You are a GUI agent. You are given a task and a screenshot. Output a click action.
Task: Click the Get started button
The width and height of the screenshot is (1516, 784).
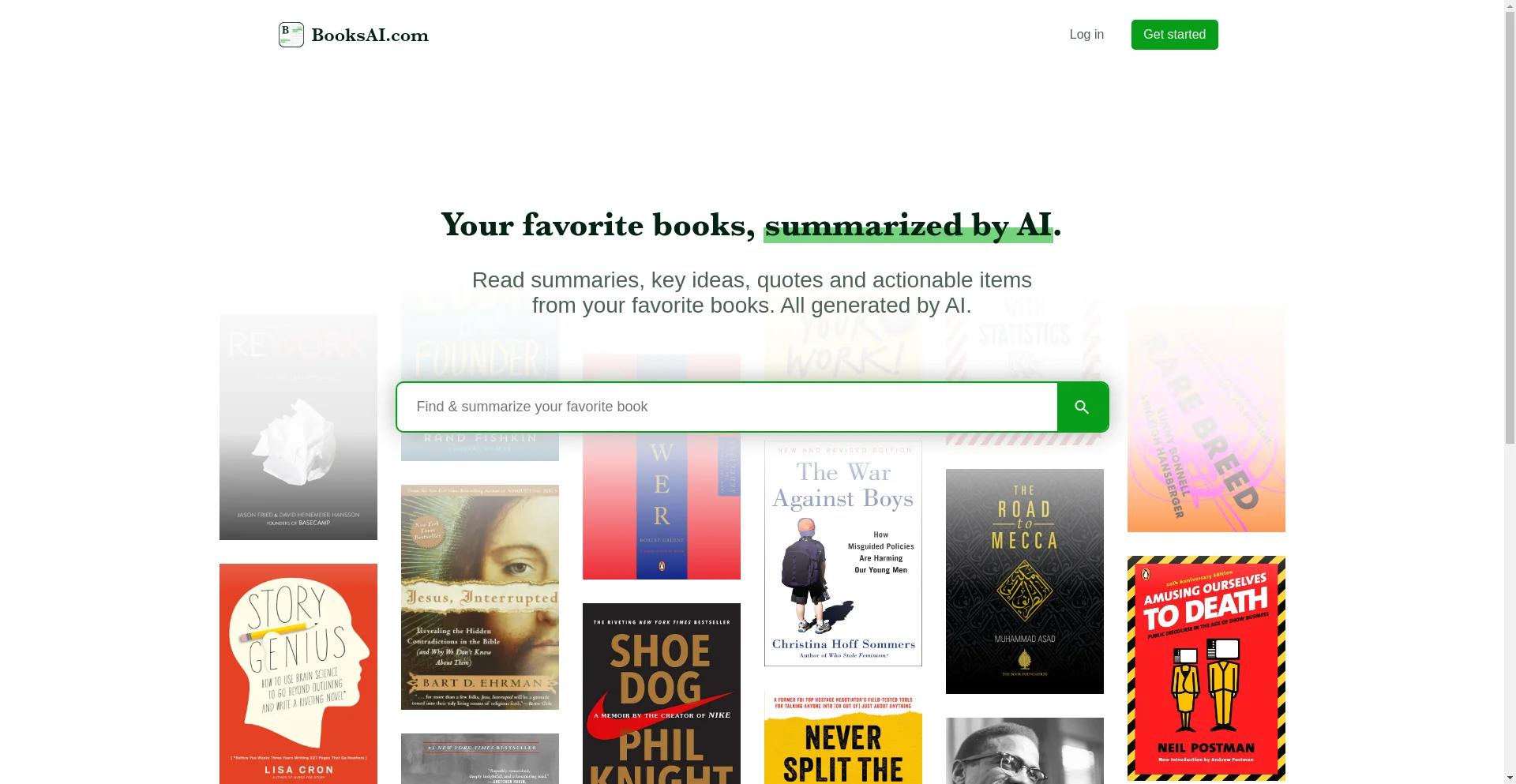click(1174, 35)
